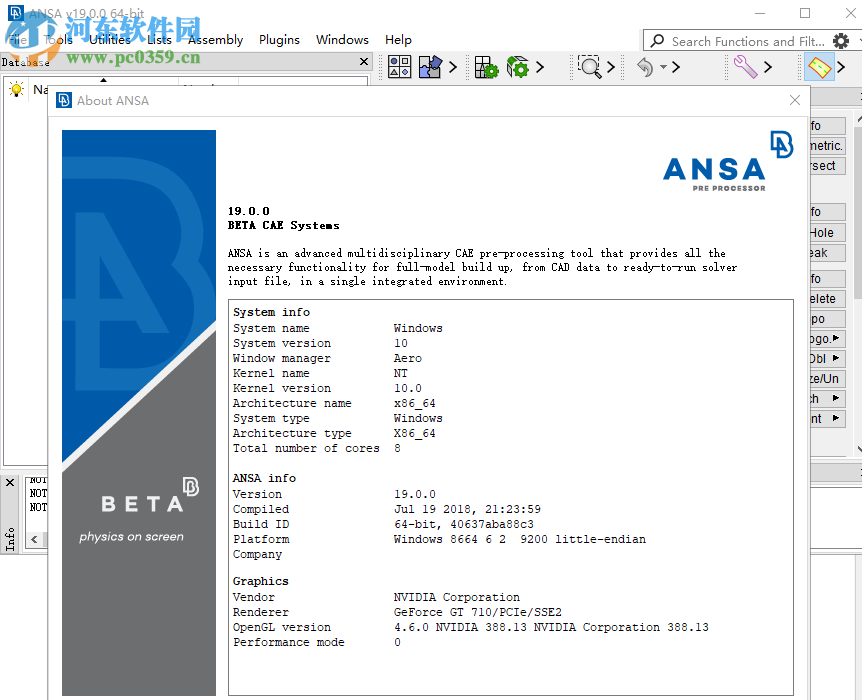Toggle the lightbulb visibility in the Database panel

click(17, 89)
